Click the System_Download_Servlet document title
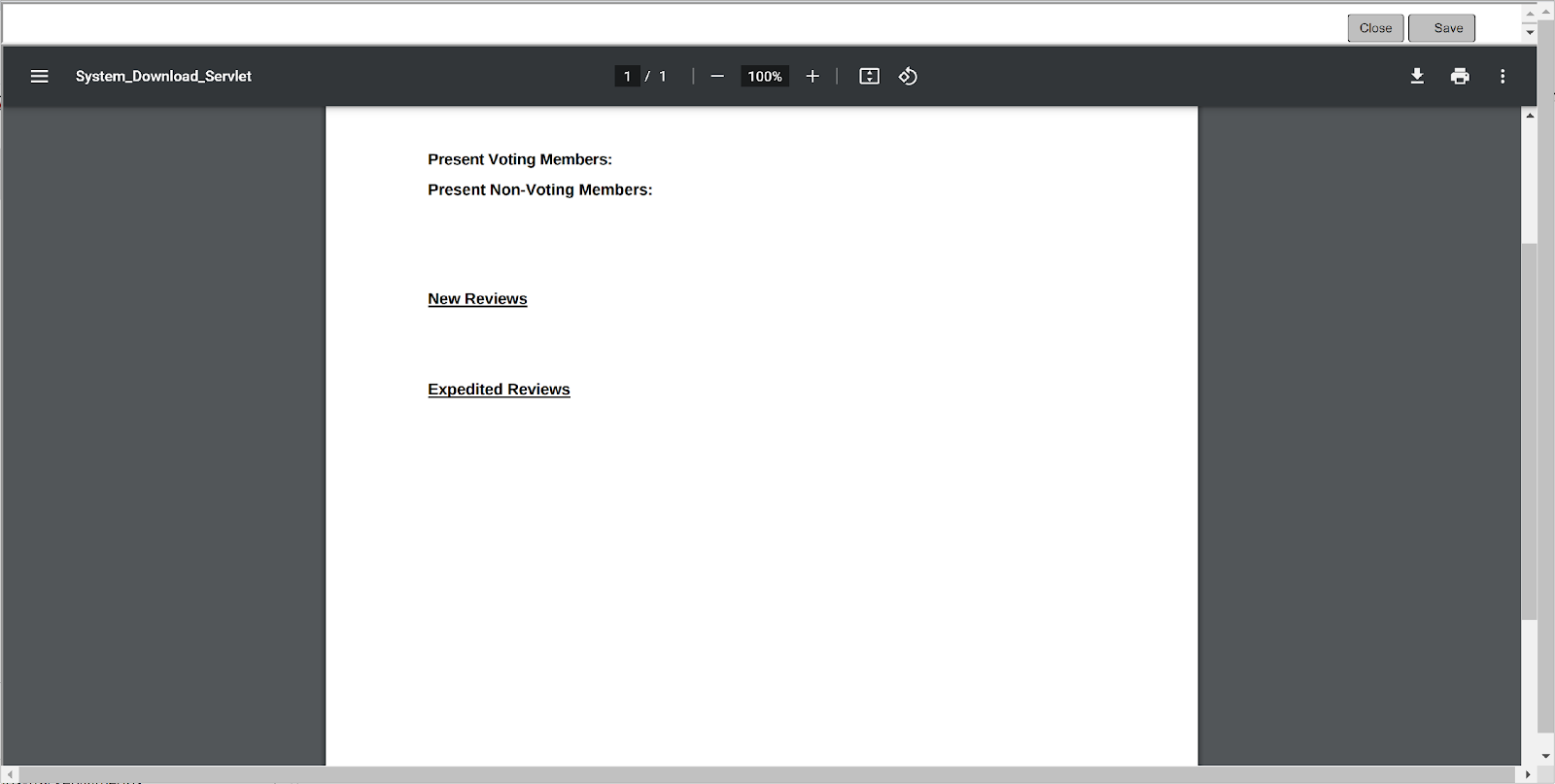The width and height of the screenshot is (1555, 784). [x=163, y=76]
